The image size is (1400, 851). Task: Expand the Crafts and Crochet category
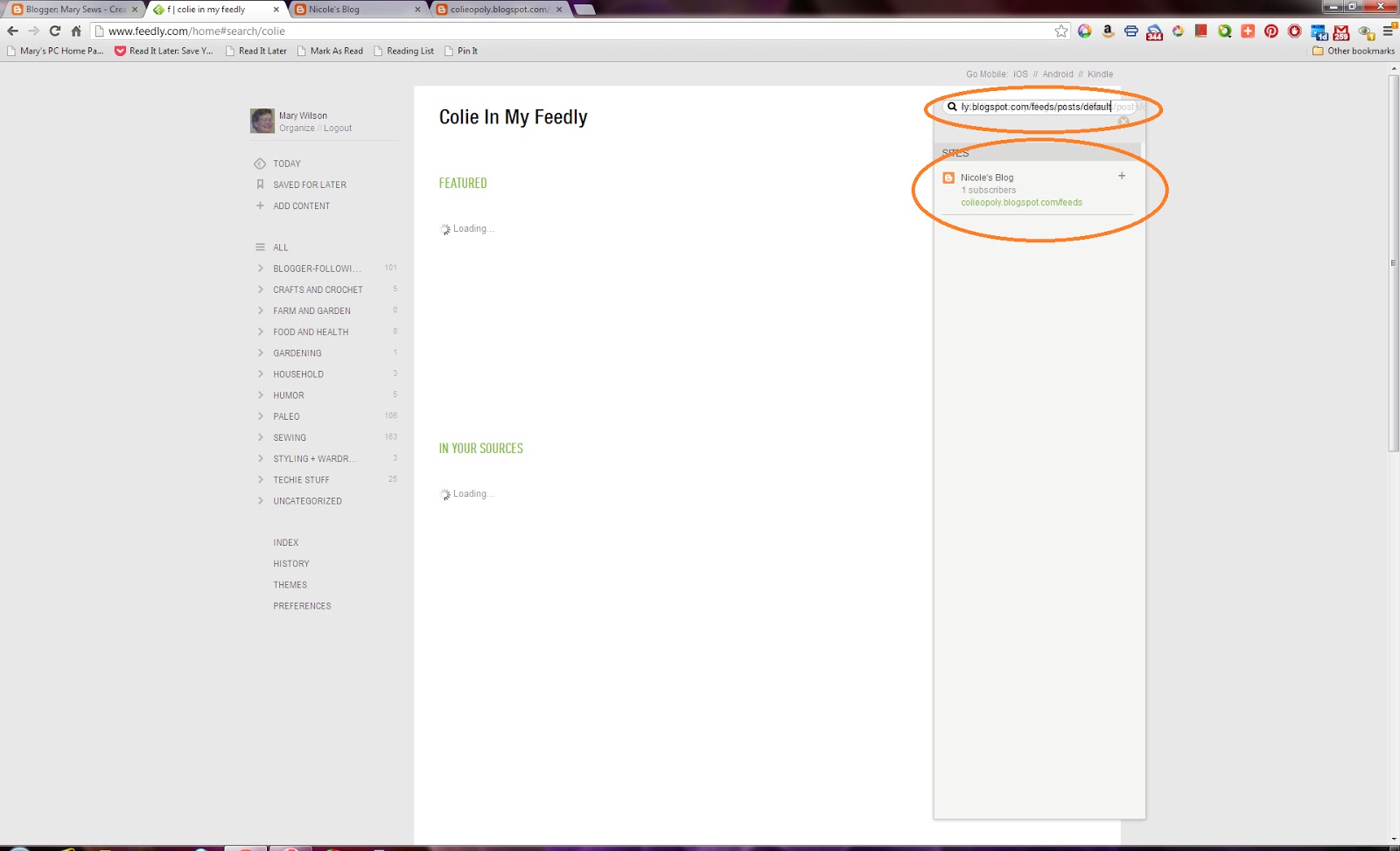260,289
